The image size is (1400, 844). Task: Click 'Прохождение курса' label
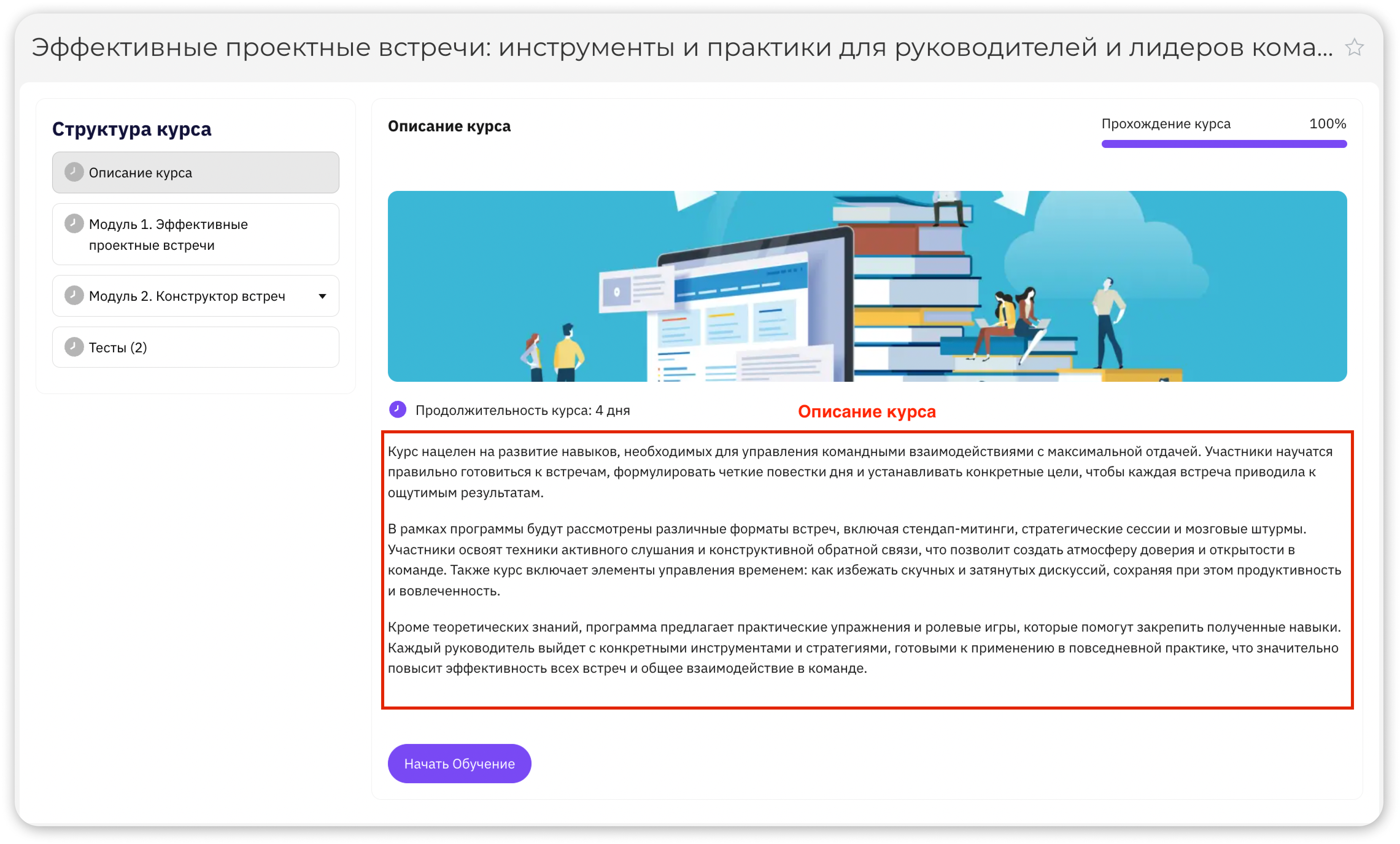click(1166, 124)
